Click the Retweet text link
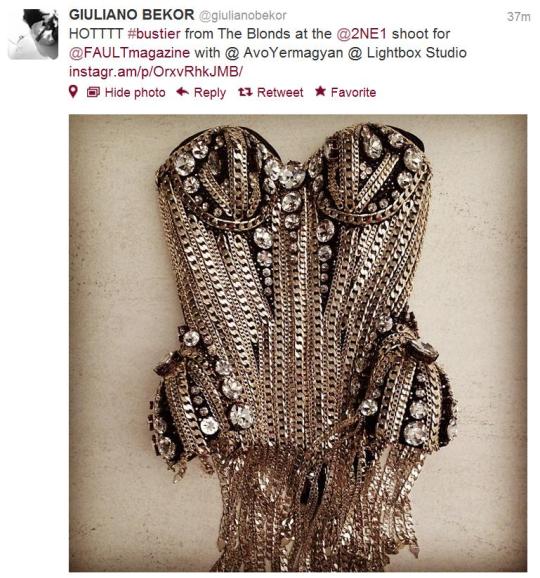540x578 pixels. [x=280, y=93]
